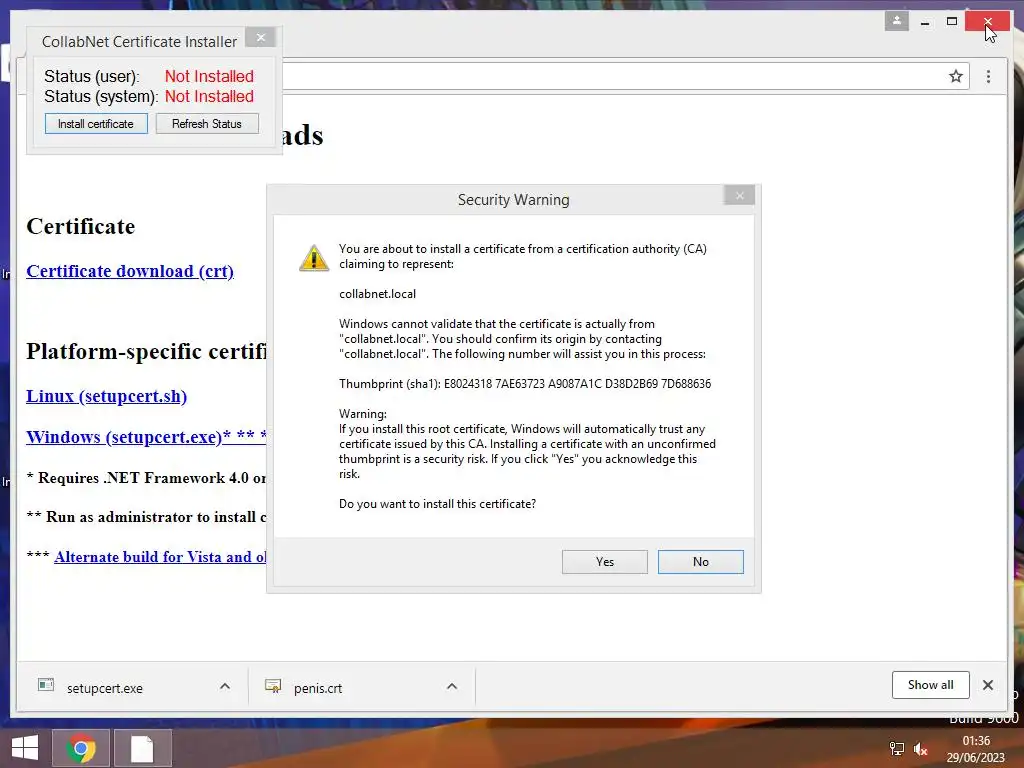The width and height of the screenshot is (1024, 768).
Task: Open the Windows Start button
Action: tap(25, 748)
